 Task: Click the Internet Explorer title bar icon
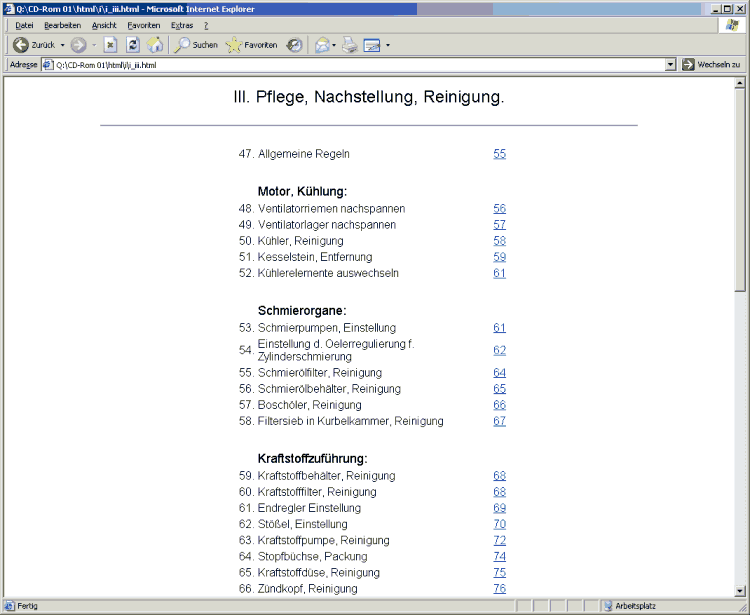pyautogui.click(x=9, y=9)
